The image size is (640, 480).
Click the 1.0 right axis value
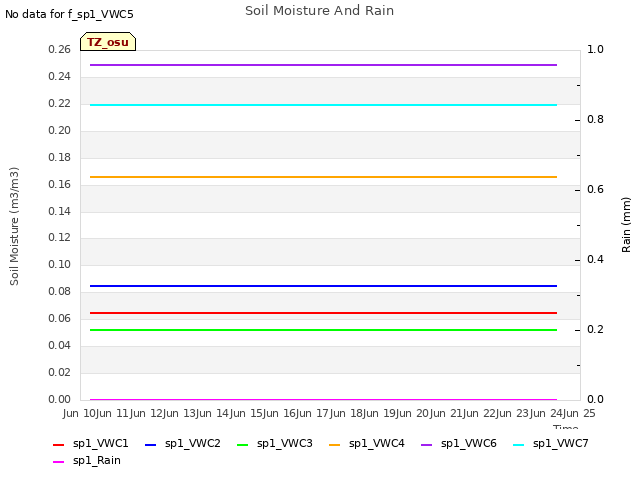pyautogui.click(x=595, y=49)
